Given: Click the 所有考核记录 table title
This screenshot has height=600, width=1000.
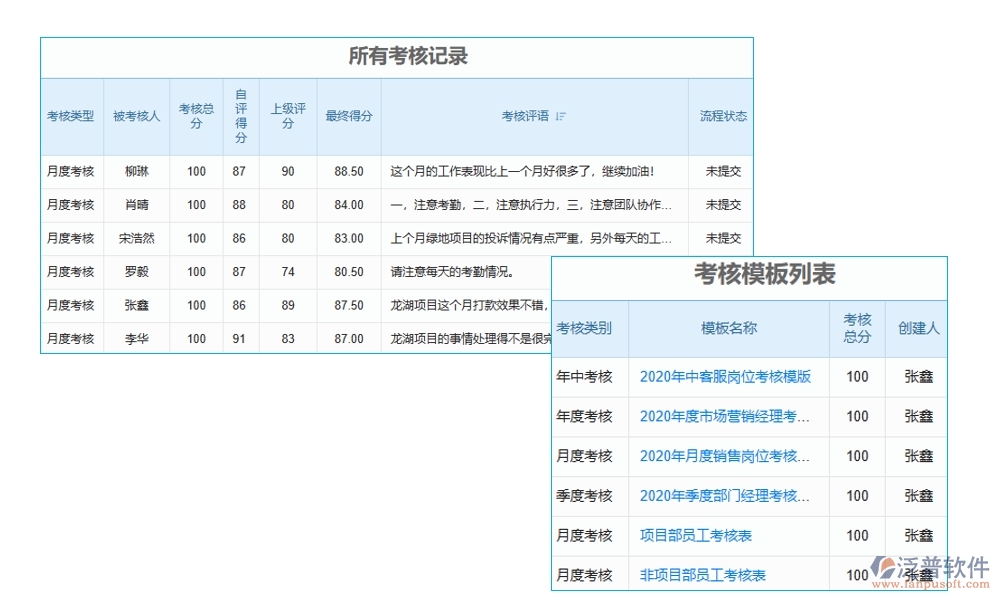Looking at the screenshot, I should click(x=396, y=57).
